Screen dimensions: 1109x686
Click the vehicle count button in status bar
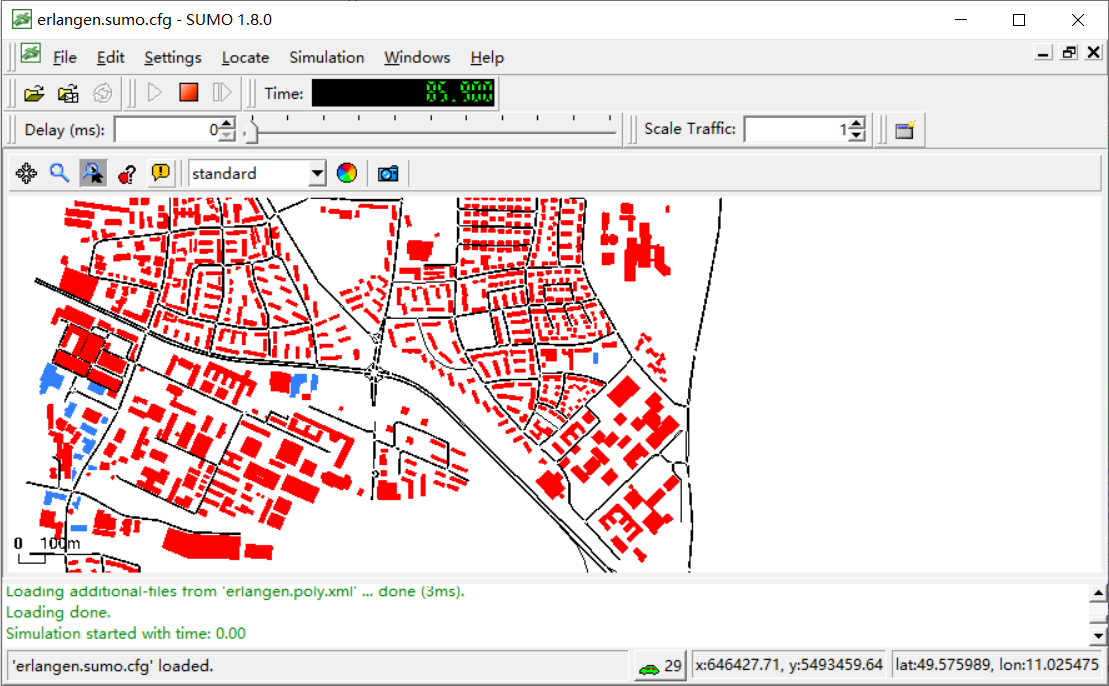tap(660, 666)
